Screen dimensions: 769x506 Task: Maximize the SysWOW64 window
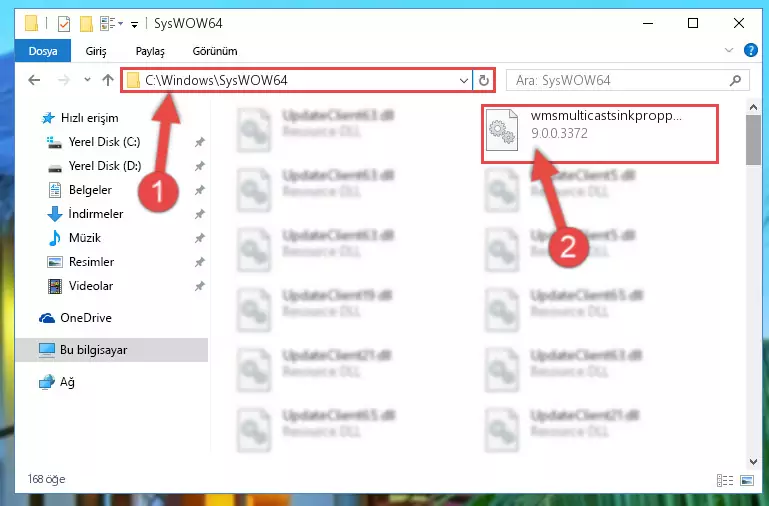click(692, 23)
